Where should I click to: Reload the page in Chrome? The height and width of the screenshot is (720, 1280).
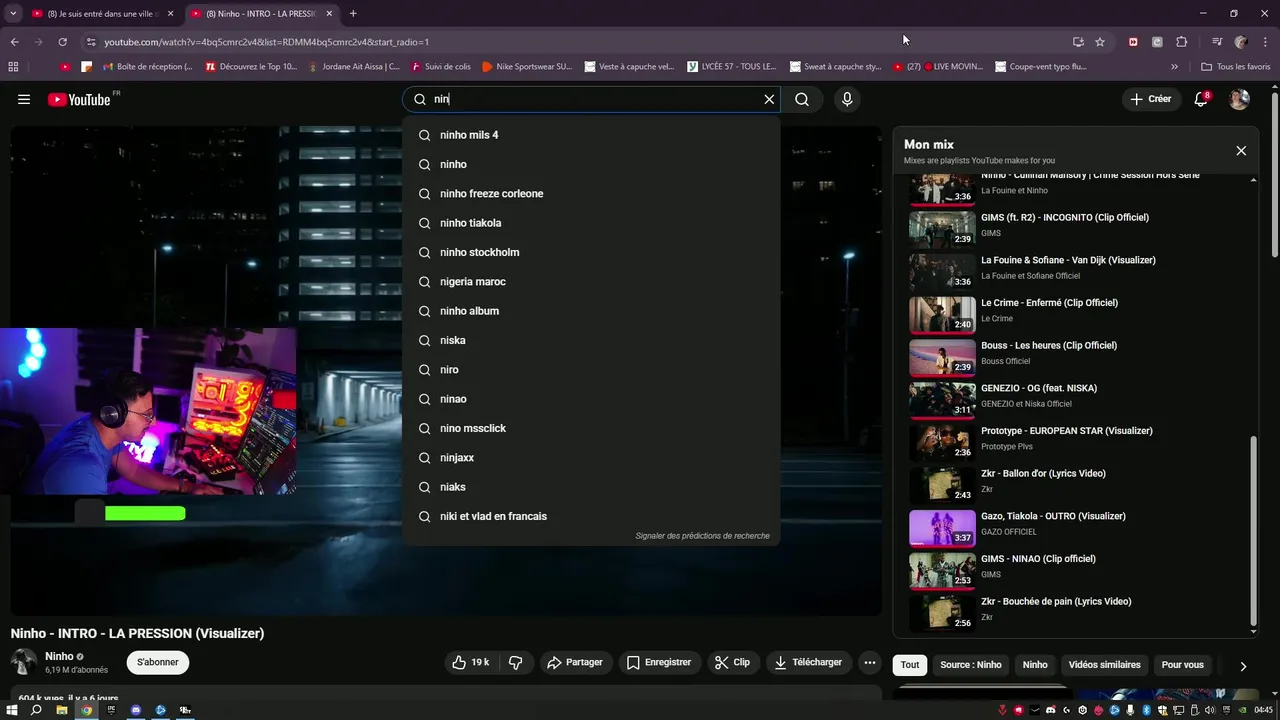62,42
